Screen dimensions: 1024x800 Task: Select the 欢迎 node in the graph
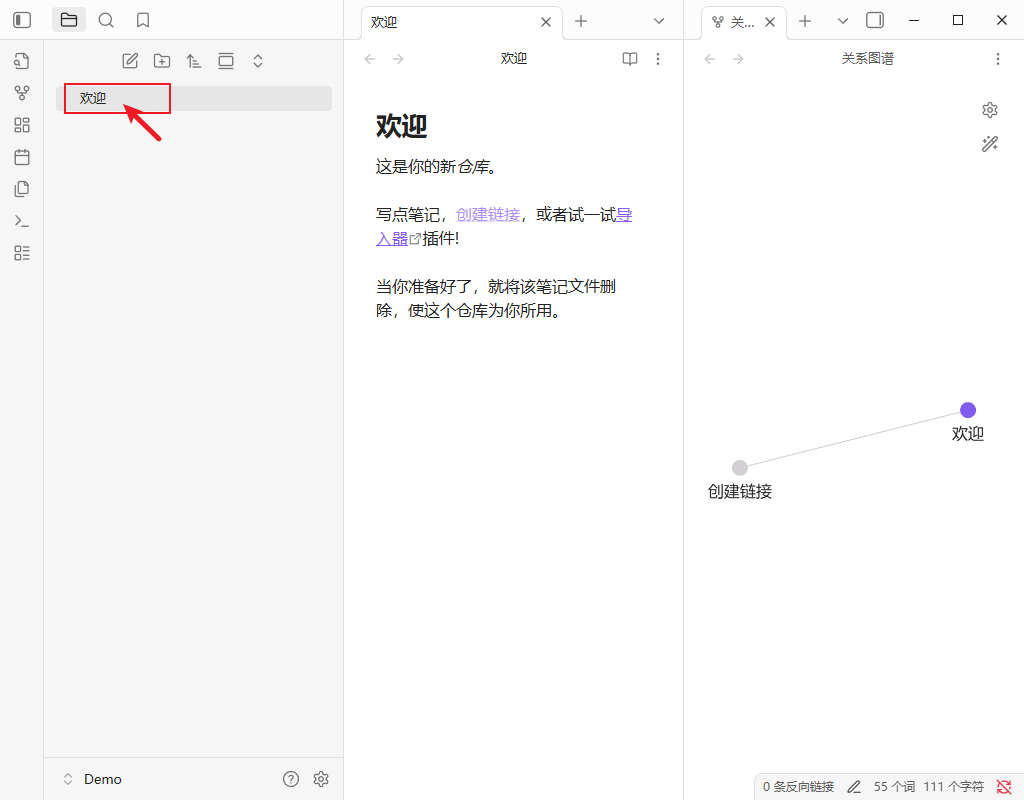pyautogui.click(x=968, y=410)
